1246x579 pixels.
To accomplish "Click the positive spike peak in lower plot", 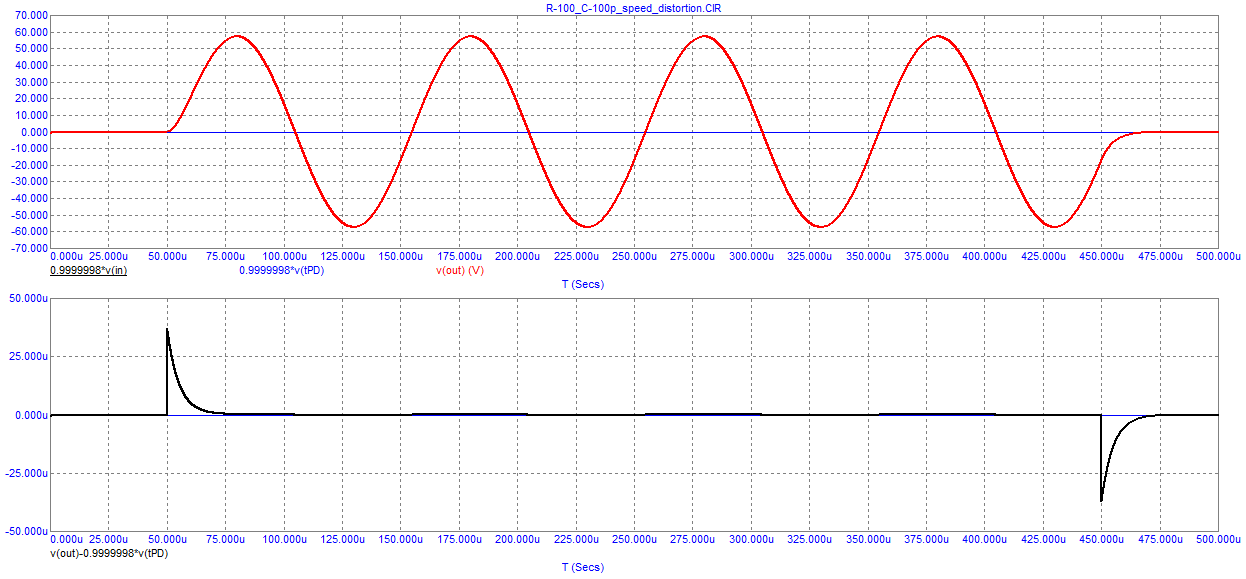I will click(x=167, y=329).
